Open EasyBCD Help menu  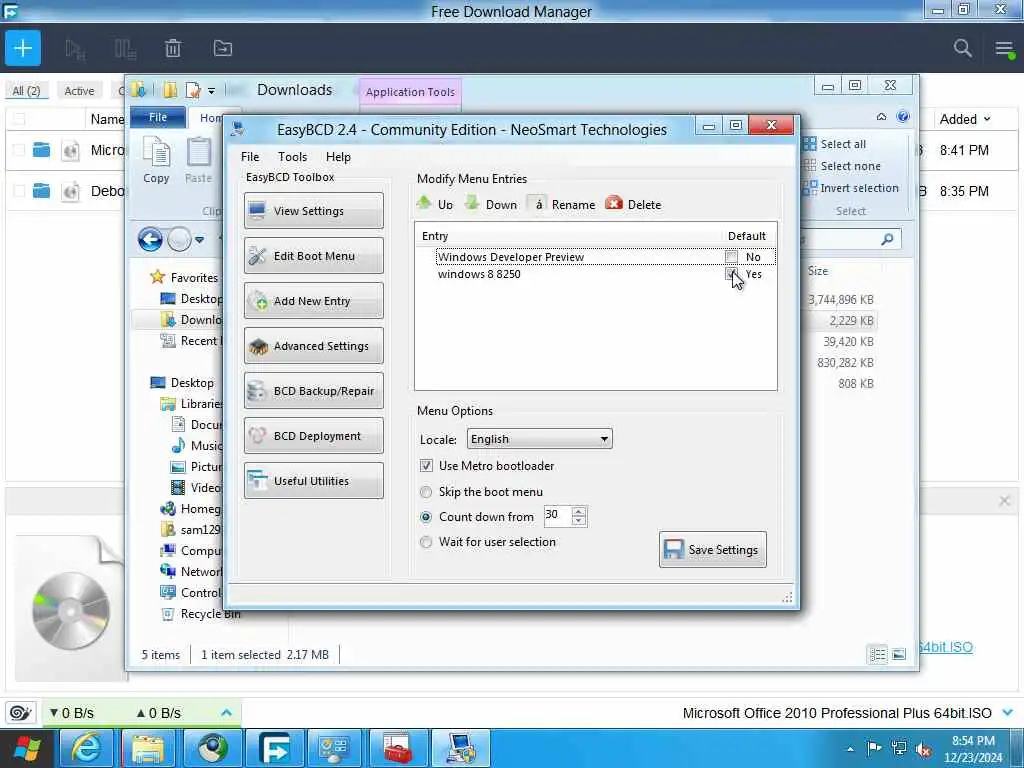(338, 157)
